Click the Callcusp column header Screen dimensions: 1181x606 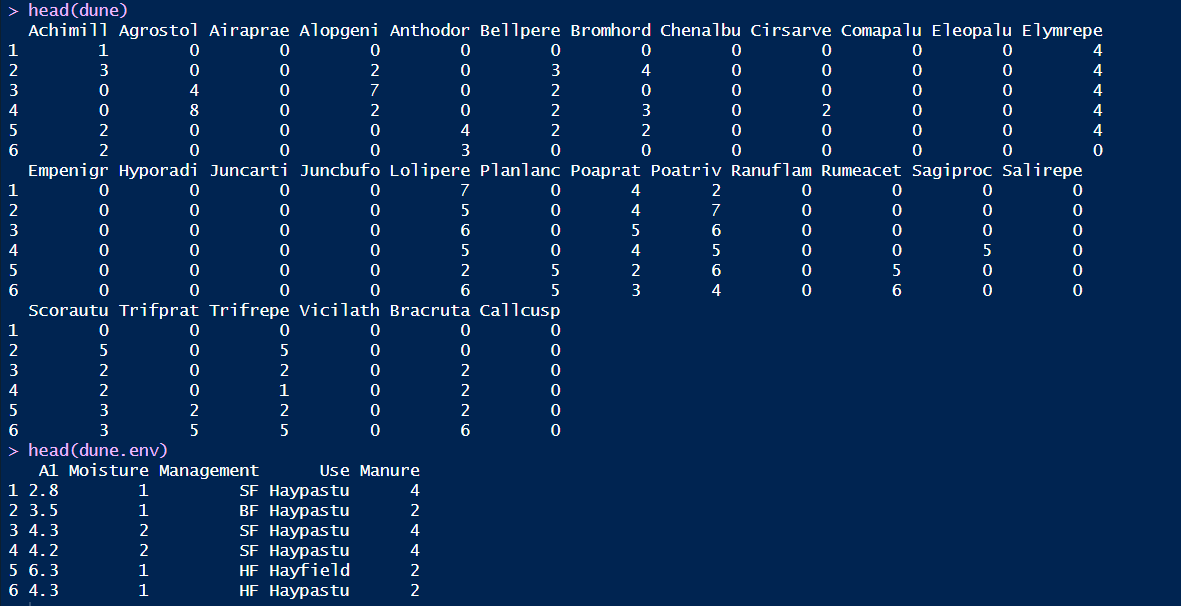pos(520,310)
